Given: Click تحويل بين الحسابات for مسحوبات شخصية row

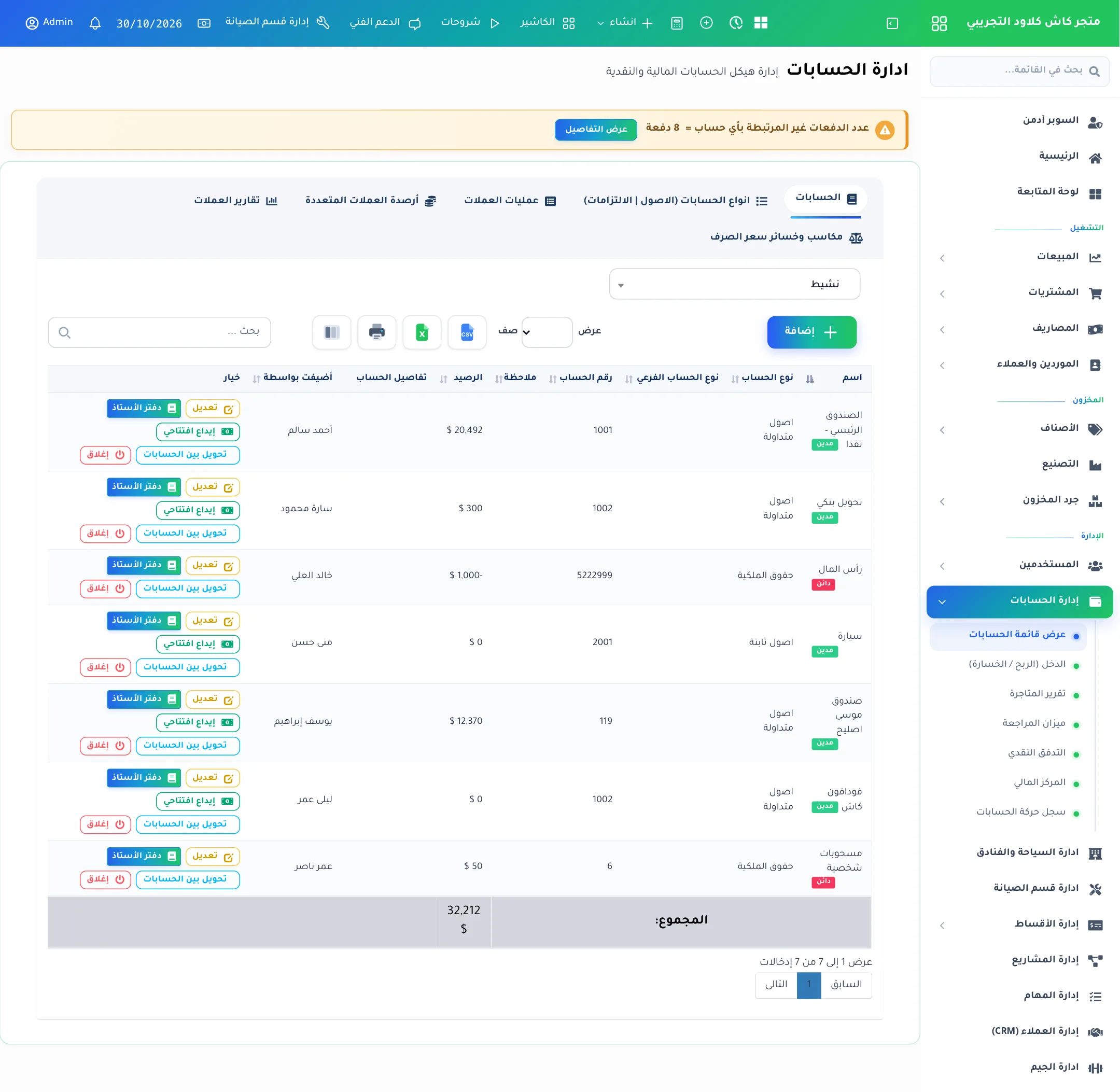Looking at the screenshot, I should click(x=188, y=880).
